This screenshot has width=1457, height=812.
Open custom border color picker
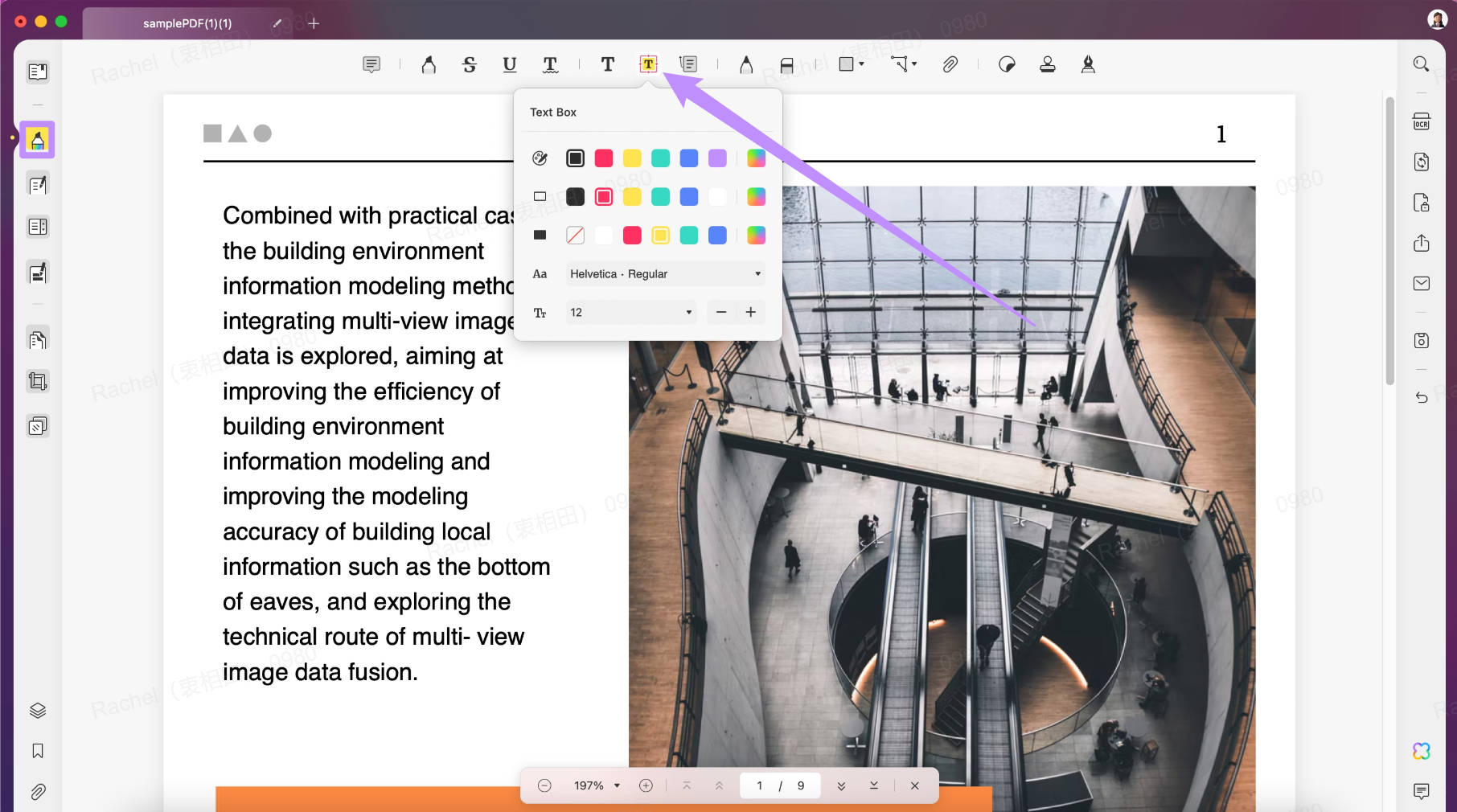click(756, 197)
